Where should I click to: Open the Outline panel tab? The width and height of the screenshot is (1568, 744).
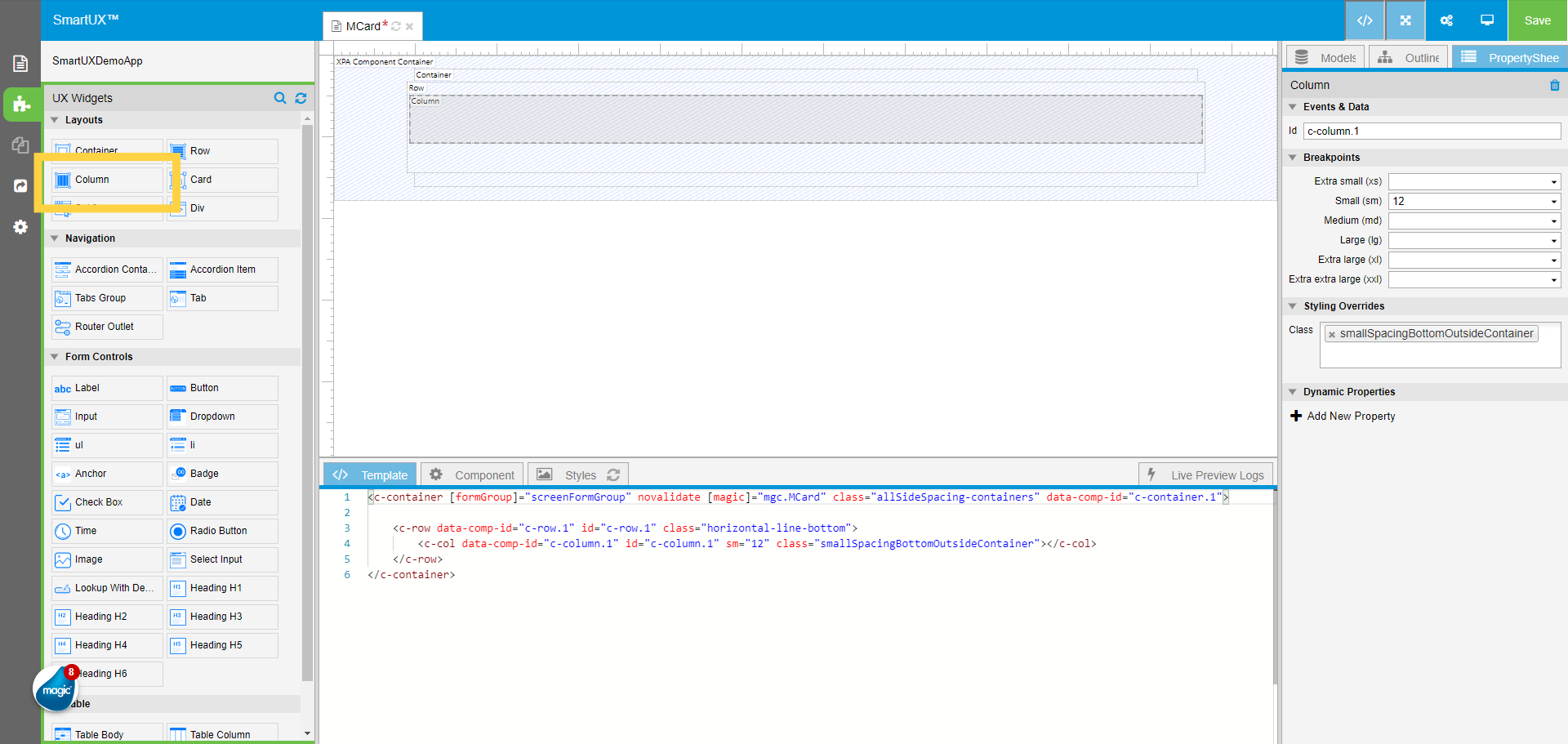click(x=1408, y=57)
